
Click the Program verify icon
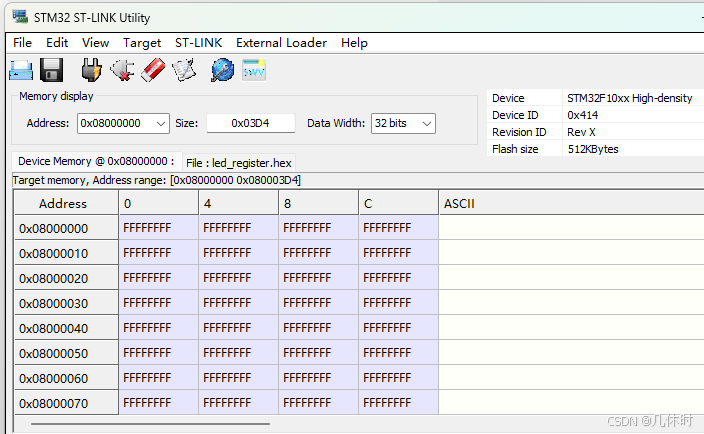184,70
